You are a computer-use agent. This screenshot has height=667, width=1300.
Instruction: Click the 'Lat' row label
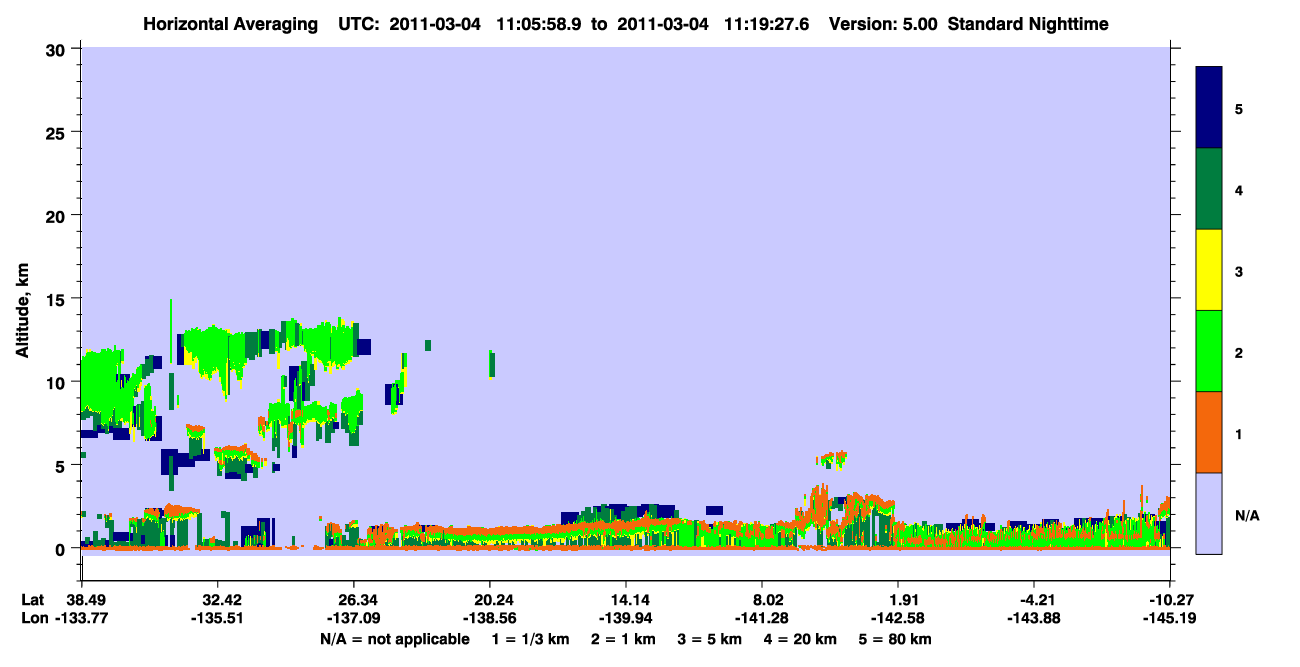32,600
